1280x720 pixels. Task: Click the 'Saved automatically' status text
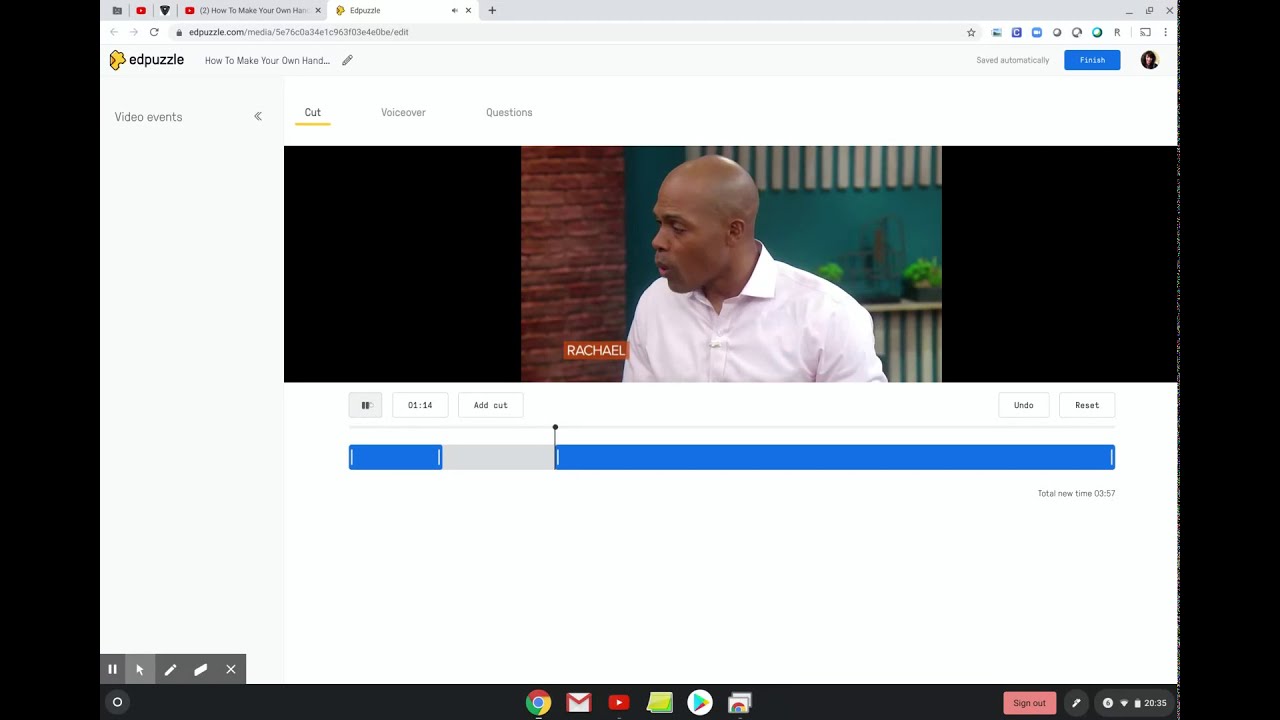[1013, 60]
